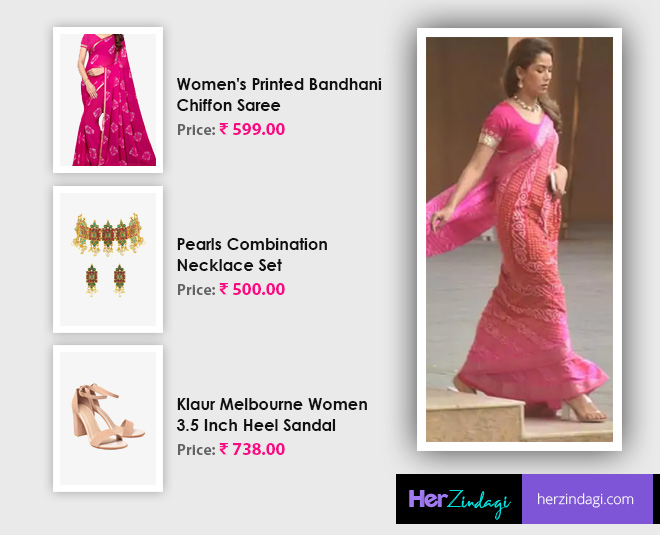Open the herzindagi.com link
This screenshot has width=660, height=535.
(x=585, y=499)
